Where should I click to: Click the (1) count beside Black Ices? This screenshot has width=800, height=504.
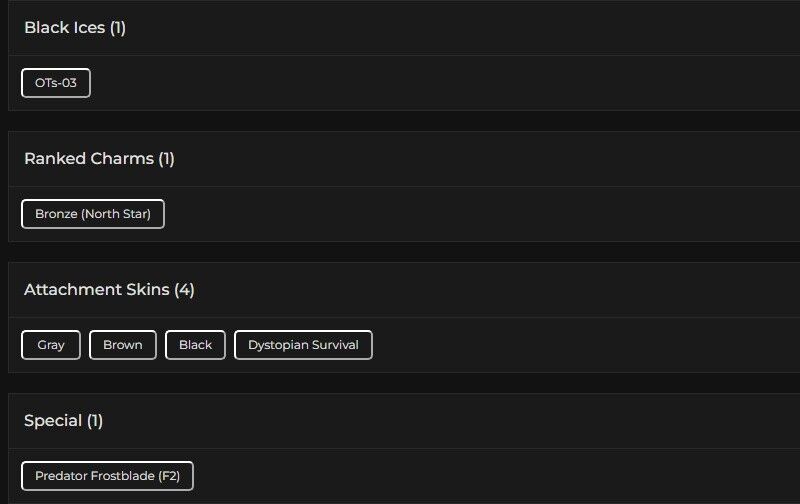click(118, 28)
